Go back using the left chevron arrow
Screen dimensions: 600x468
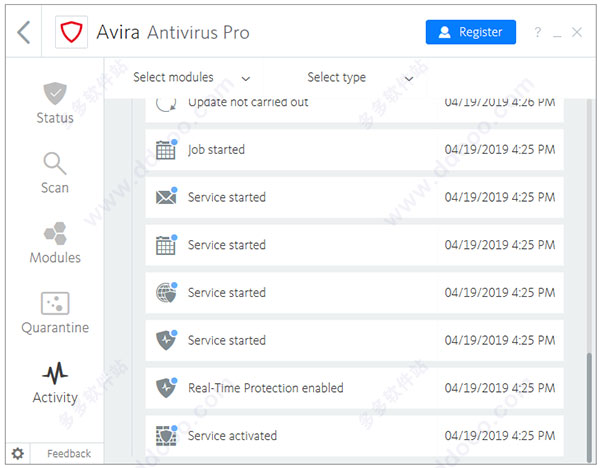click(x=24, y=32)
